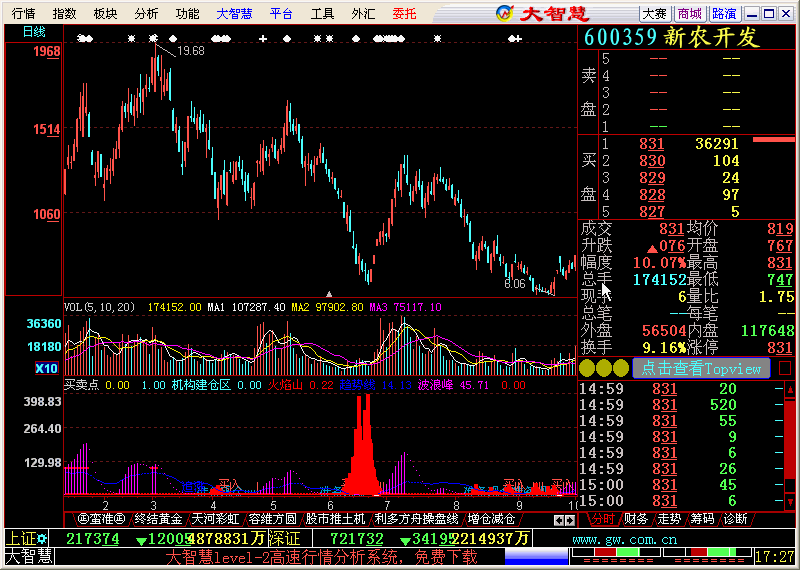
Task: Click left arrow of indicator tab scroller
Action: coord(560,520)
